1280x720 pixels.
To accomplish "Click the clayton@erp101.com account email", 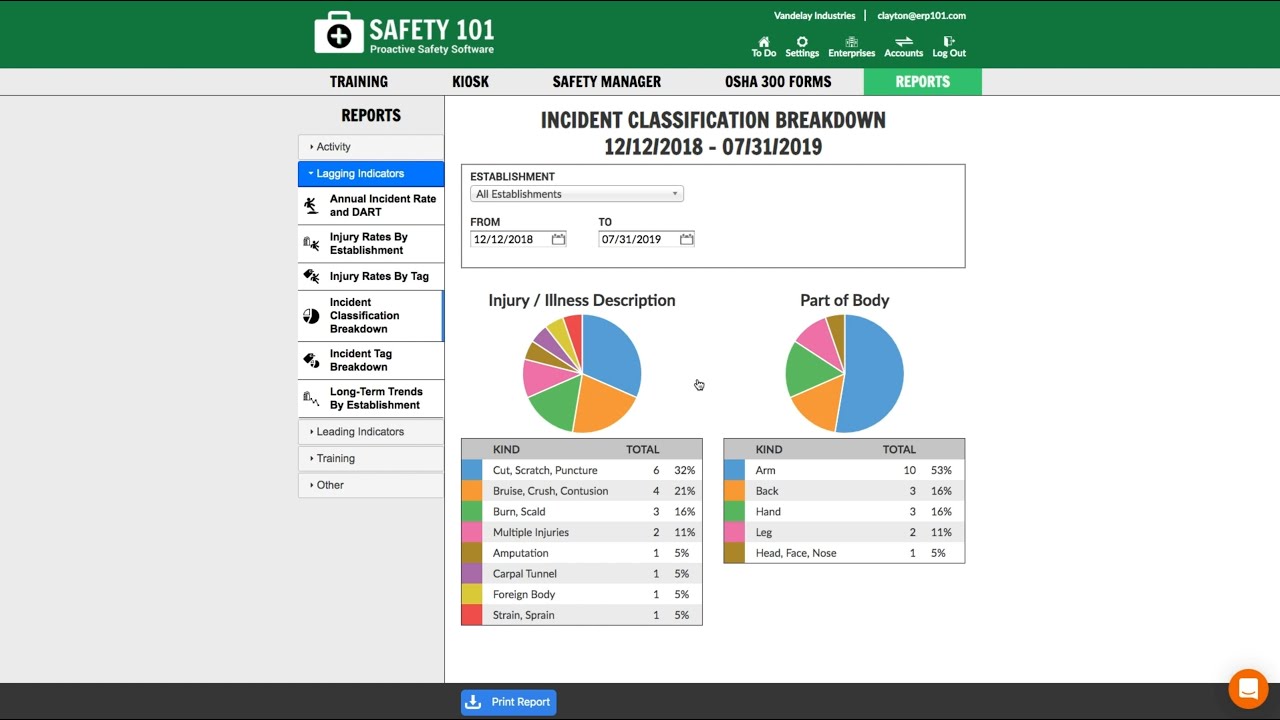I will (921, 16).
